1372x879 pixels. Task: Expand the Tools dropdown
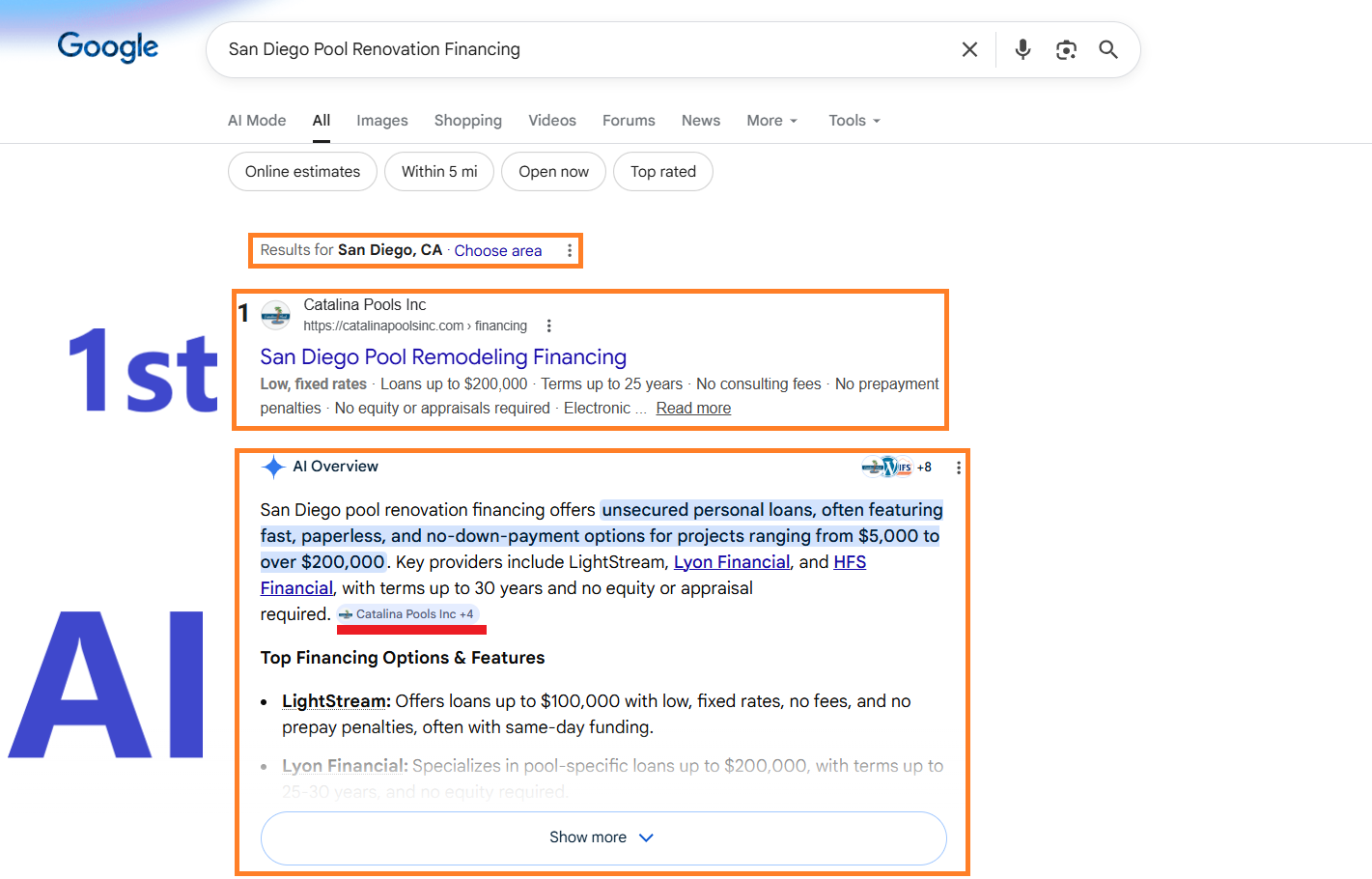tap(854, 121)
